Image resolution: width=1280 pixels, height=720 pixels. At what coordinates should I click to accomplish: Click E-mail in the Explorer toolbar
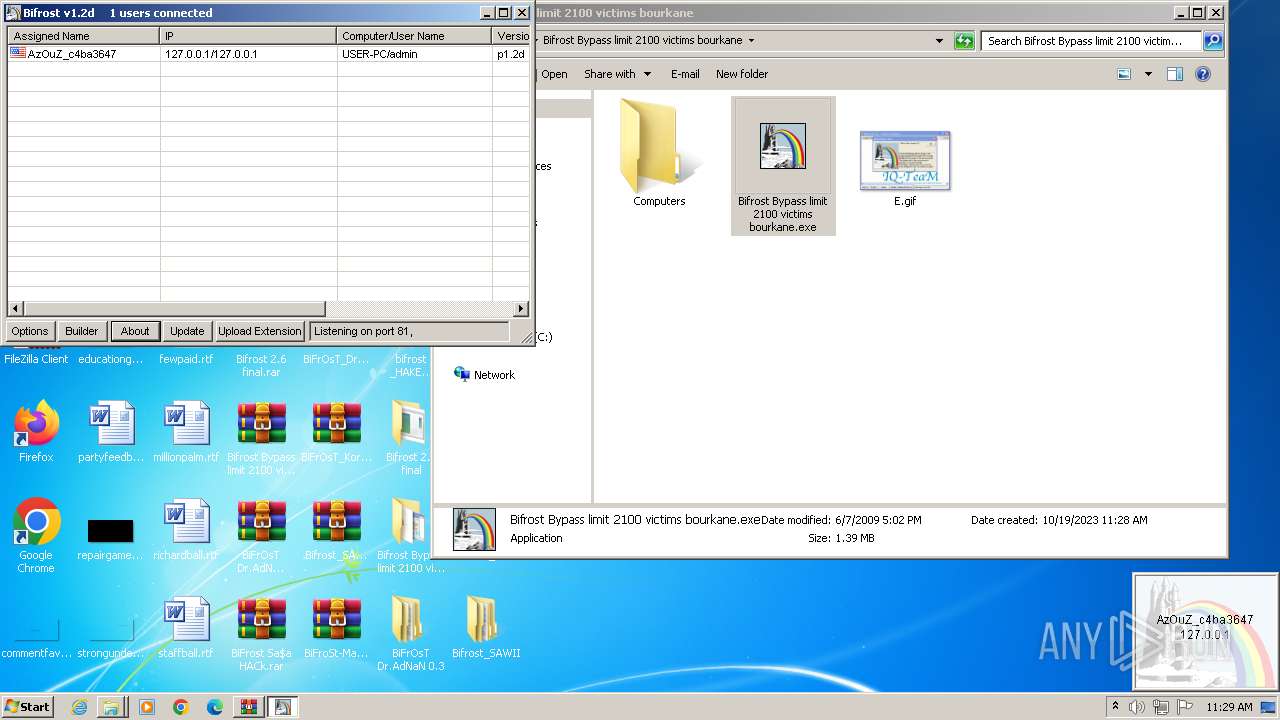click(x=685, y=74)
